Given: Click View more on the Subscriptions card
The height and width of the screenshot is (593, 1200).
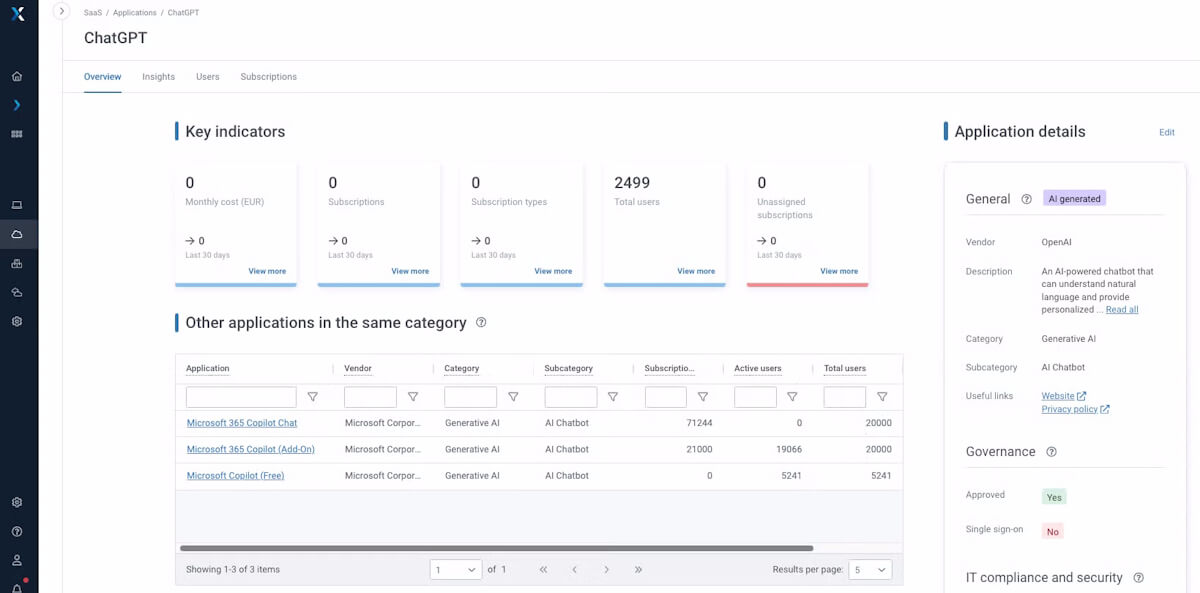Looking at the screenshot, I should tap(410, 271).
